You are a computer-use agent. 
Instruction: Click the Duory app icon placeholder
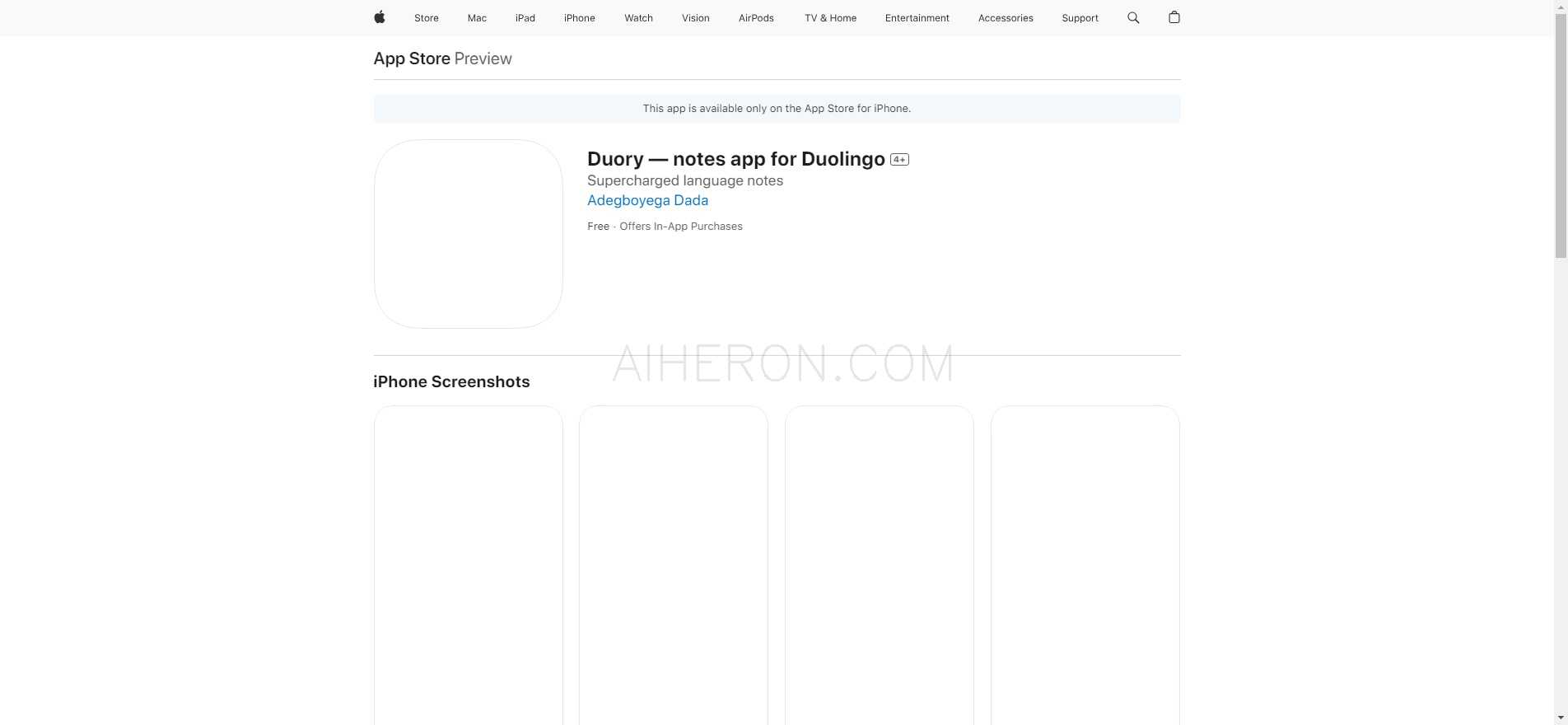tap(469, 234)
